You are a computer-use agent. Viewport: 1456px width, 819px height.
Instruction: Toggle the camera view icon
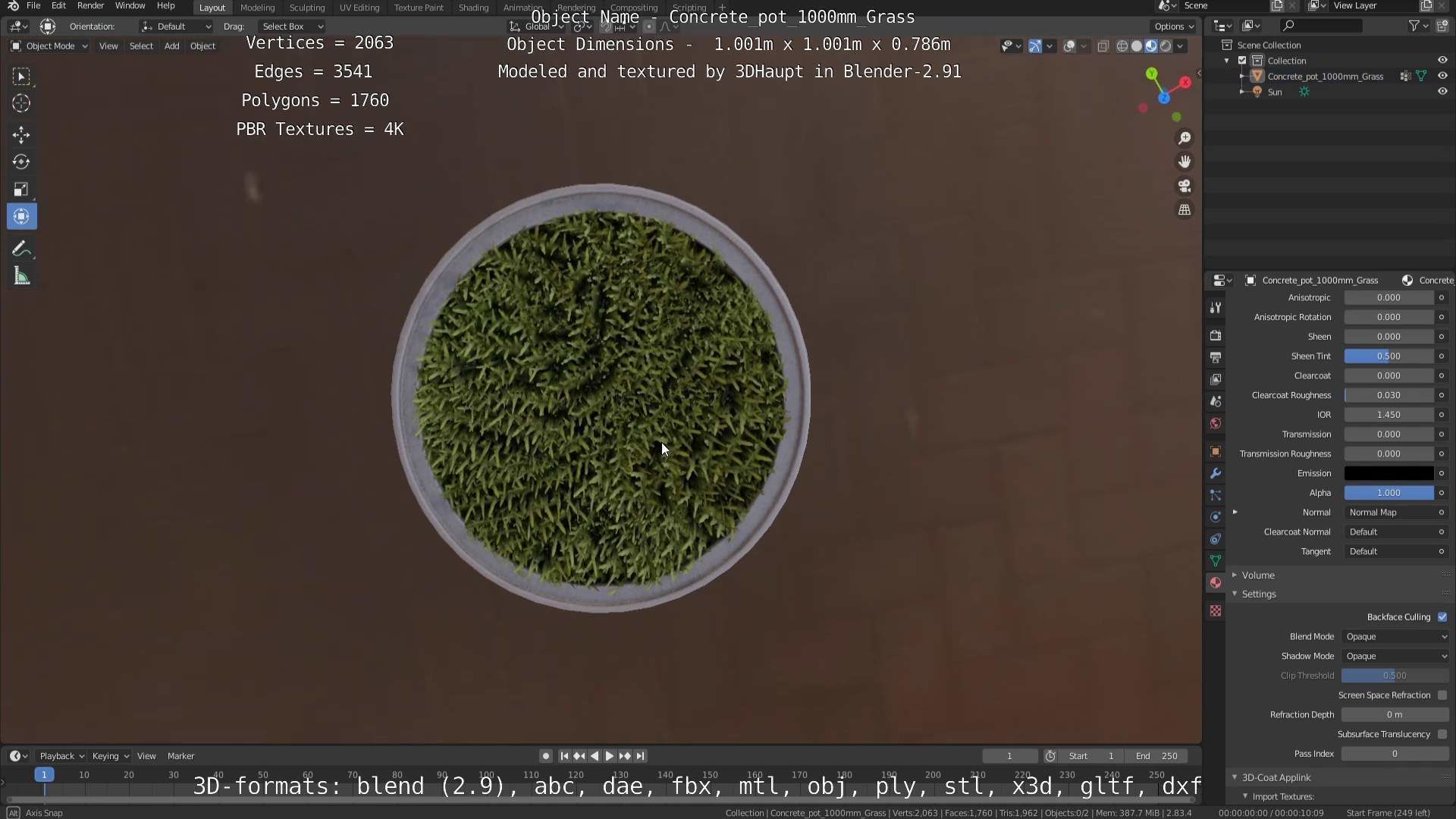coord(1184,186)
